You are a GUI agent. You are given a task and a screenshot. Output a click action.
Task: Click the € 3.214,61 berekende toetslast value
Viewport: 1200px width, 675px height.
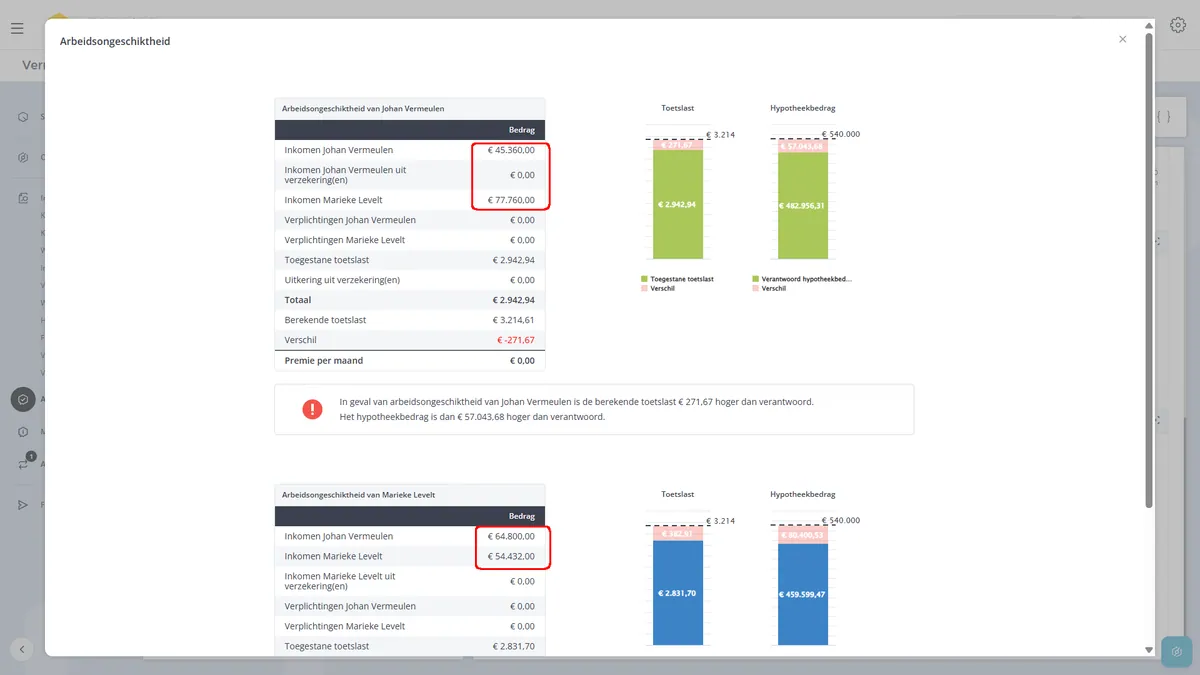(514, 320)
